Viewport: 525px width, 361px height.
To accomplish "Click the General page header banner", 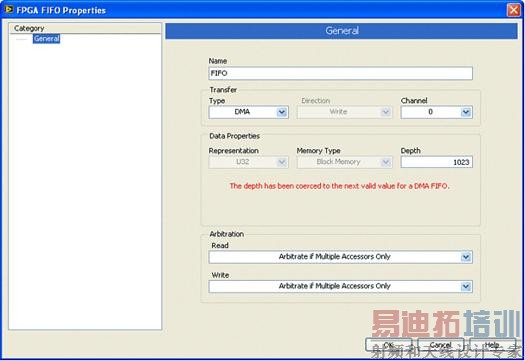I will click(341, 31).
